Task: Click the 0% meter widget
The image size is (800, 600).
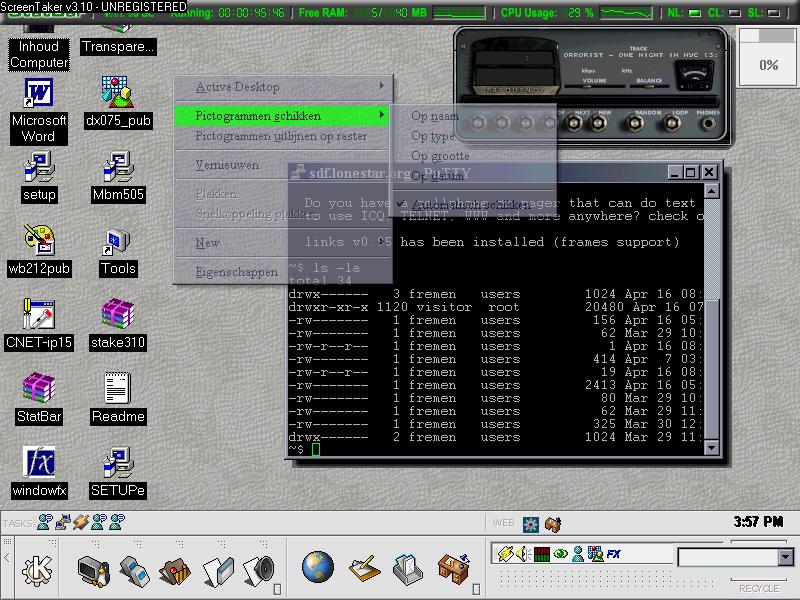Action: [x=768, y=56]
